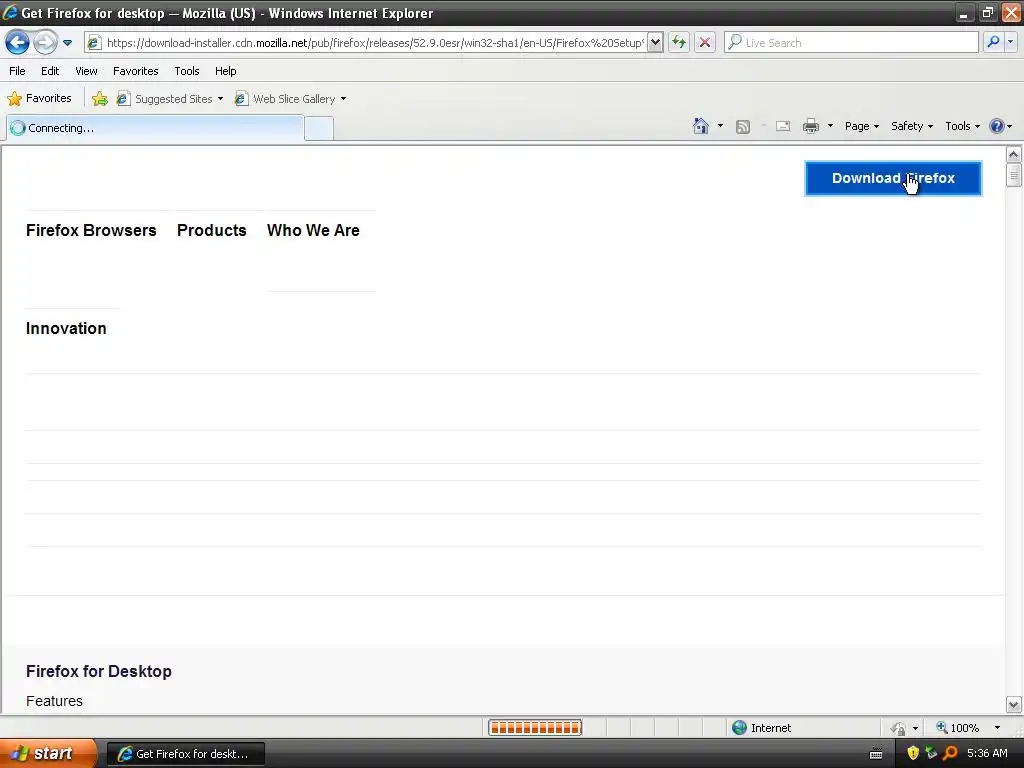Click the Features link
This screenshot has height=768, width=1024.
54,701
